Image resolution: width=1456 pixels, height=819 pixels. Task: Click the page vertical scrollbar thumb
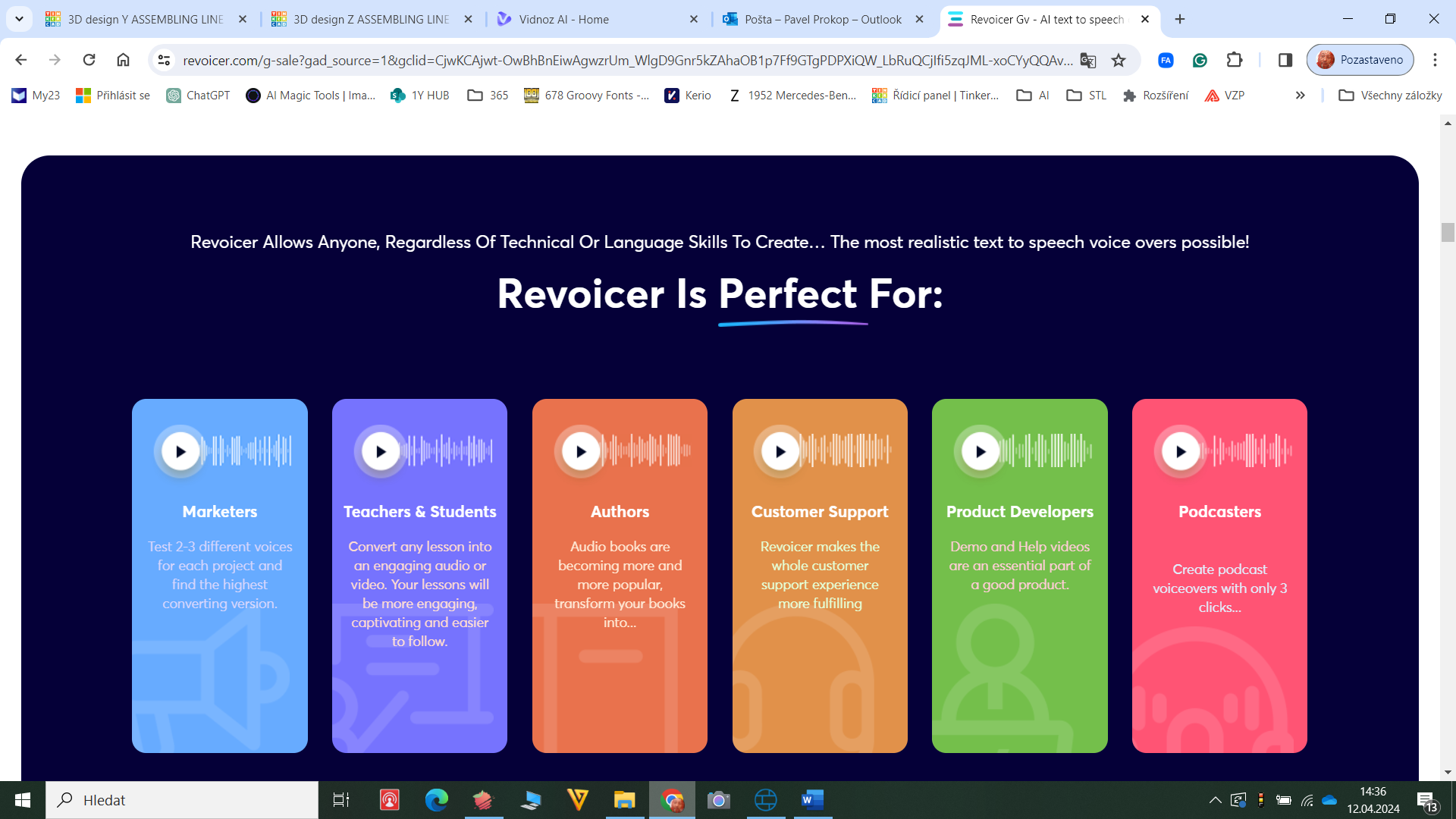1448,232
